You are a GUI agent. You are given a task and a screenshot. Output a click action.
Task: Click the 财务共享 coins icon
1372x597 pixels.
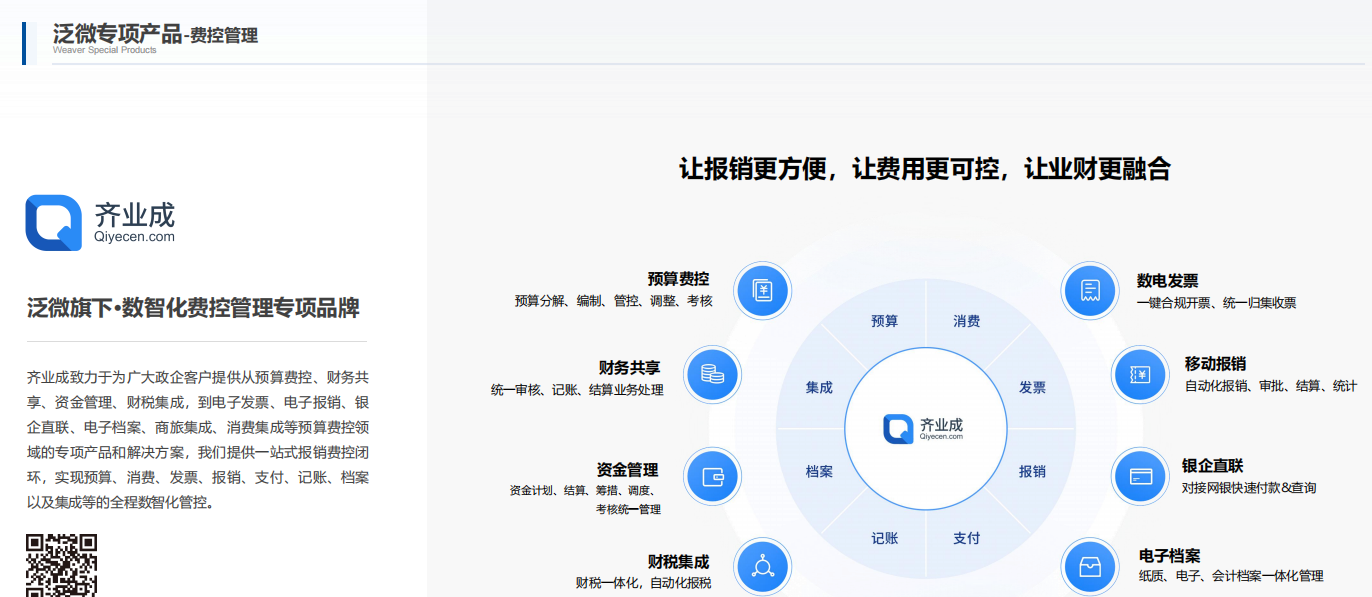click(x=712, y=375)
